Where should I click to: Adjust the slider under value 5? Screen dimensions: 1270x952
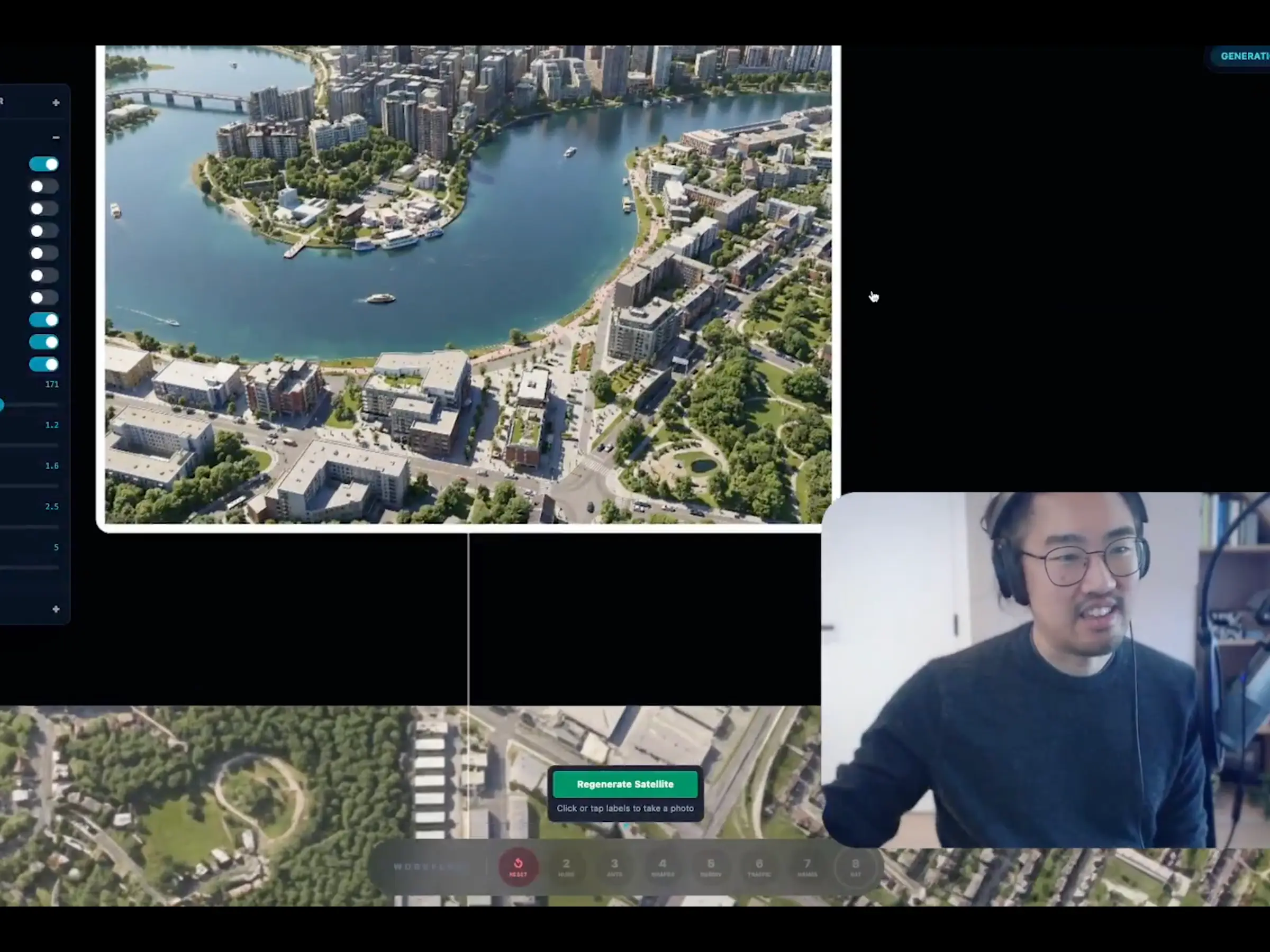29,567
